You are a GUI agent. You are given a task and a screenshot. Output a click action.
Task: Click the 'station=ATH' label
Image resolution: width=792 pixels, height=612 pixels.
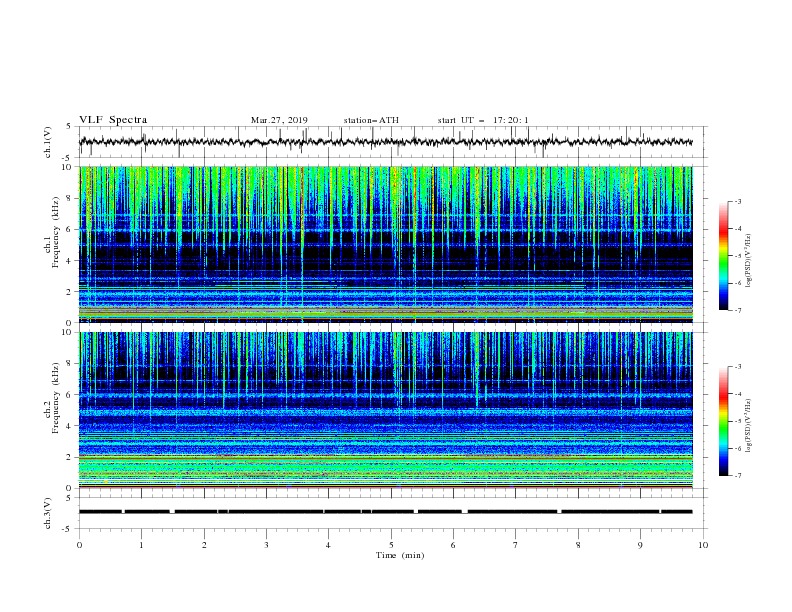tap(371, 120)
